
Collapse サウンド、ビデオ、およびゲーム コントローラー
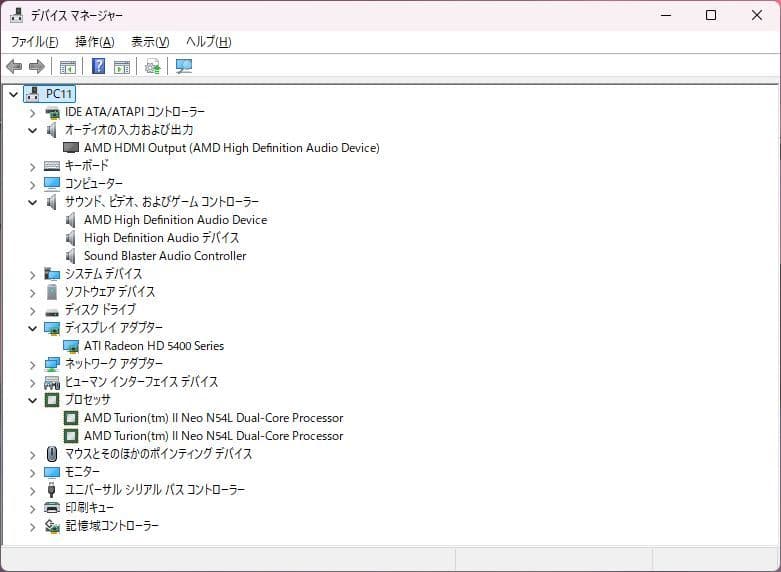click(x=32, y=202)
